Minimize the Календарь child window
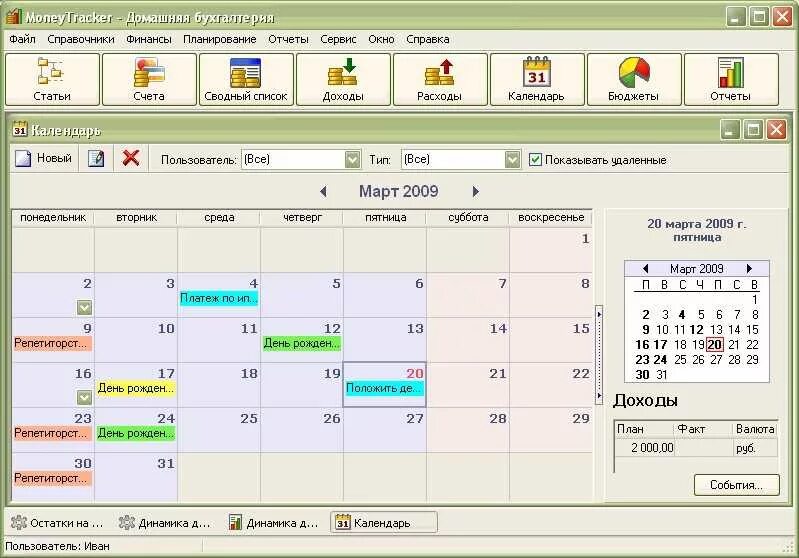 pyautogui.click(x=730, y=129)
